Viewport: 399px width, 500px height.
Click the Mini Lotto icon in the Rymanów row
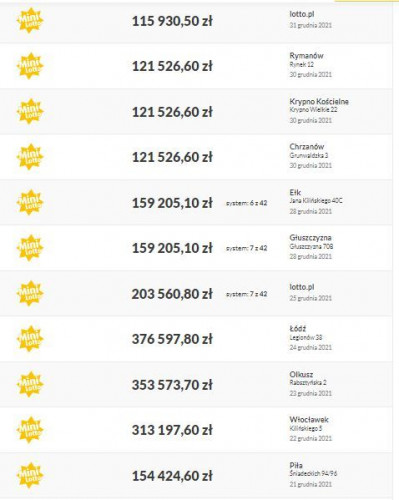pos(30,66)
